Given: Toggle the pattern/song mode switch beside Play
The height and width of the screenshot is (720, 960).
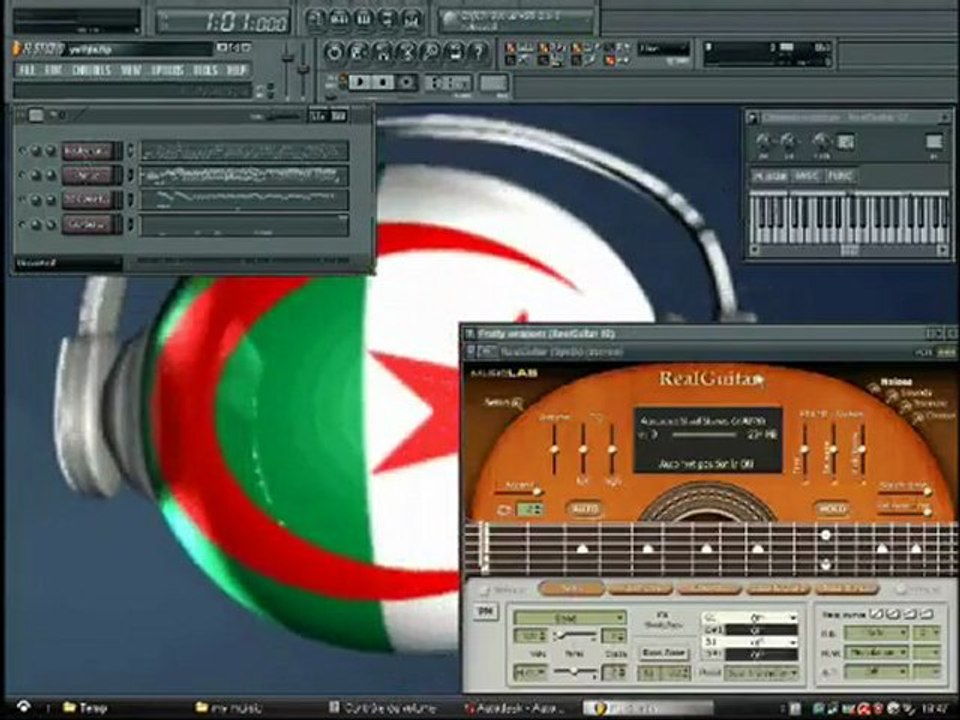Looking at the screenshot, I should tap(343, 81).
